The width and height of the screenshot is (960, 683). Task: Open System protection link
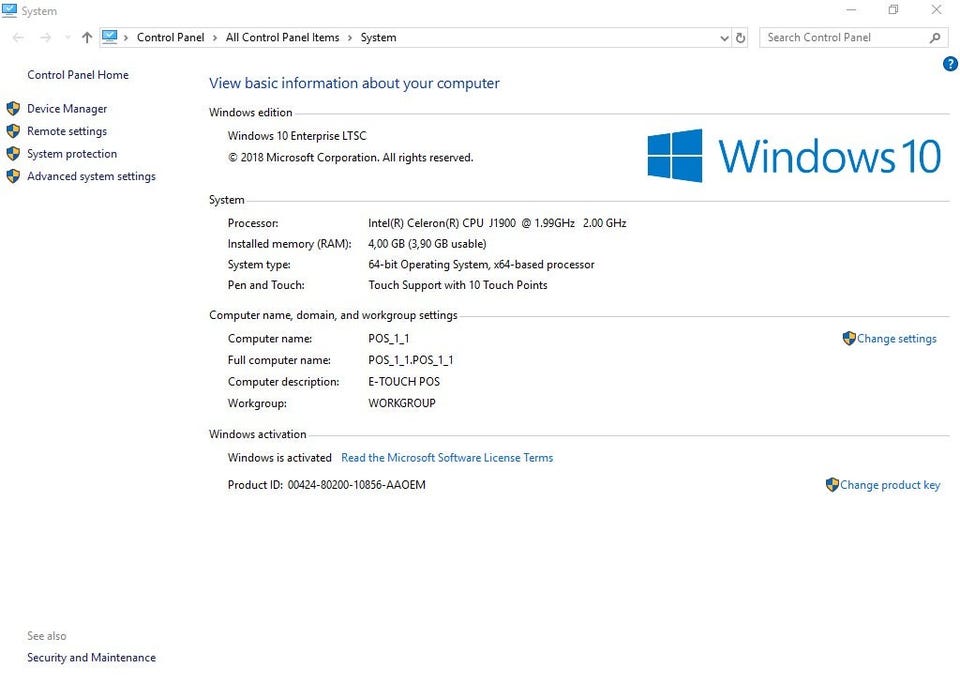(72, 154)
